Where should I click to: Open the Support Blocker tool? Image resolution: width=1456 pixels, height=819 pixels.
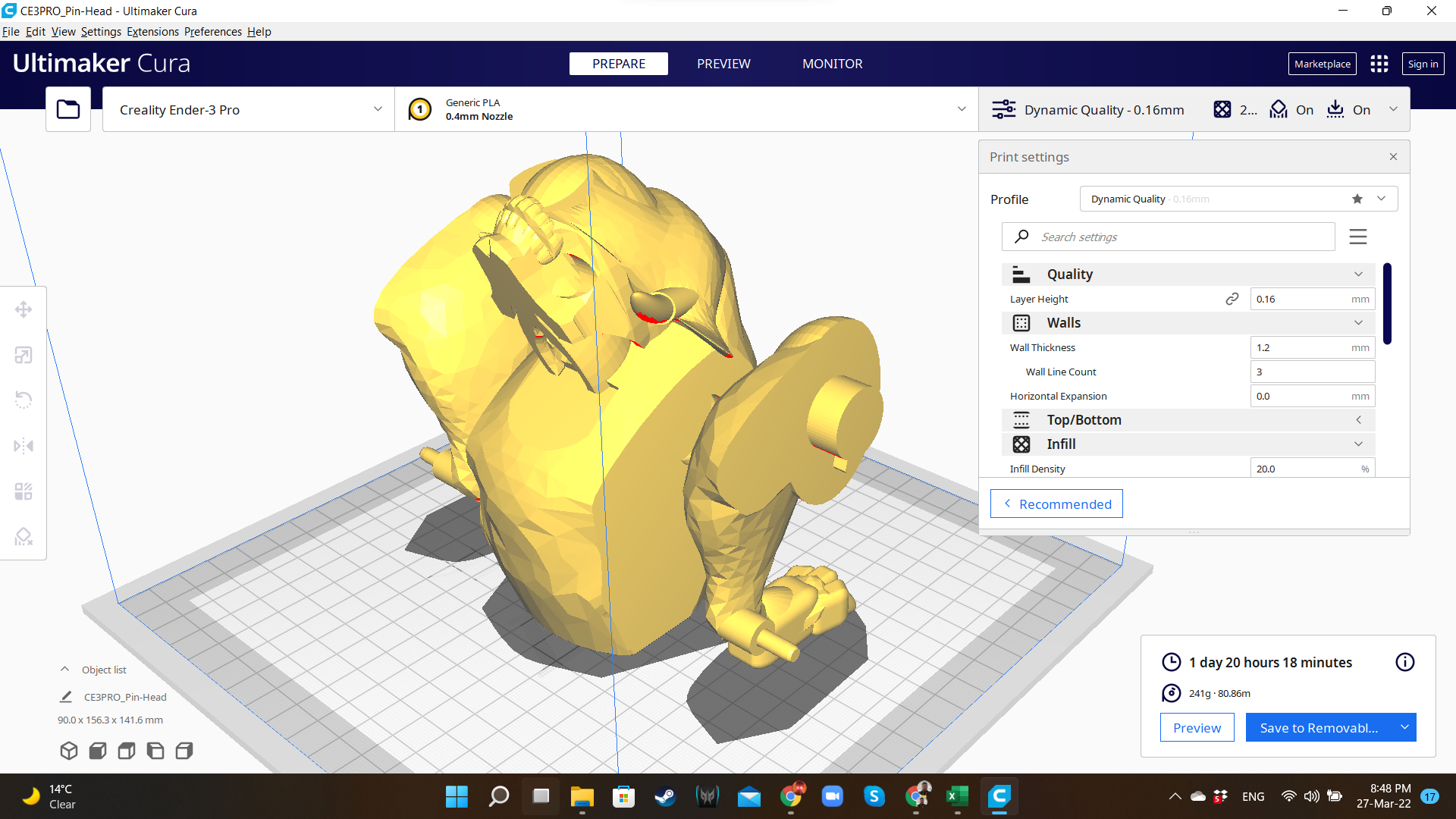(x=24, y=537)
